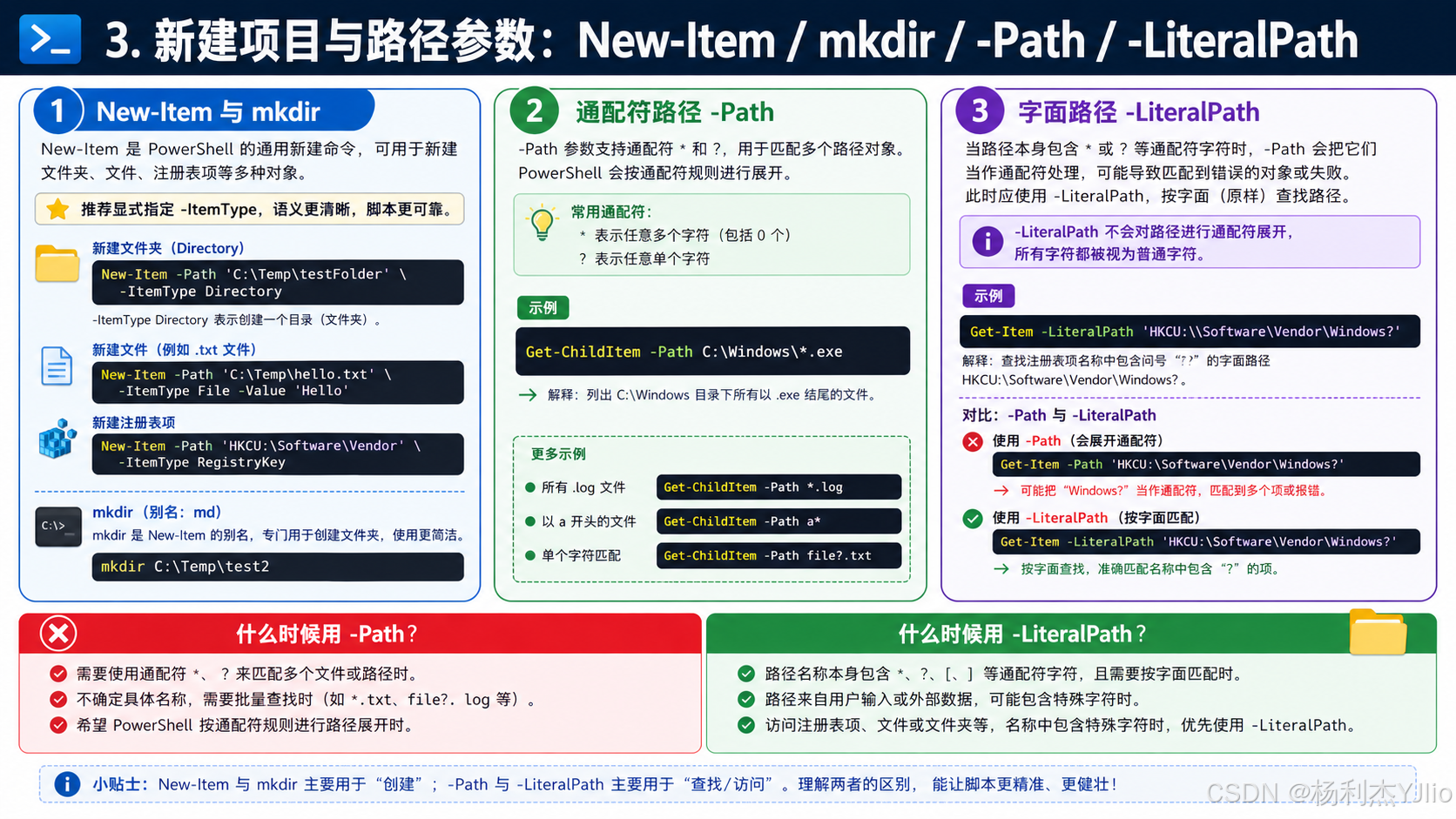1456x819 pixels.
Task: Click the blue registry cubes icon
Action: click(57, 439)
